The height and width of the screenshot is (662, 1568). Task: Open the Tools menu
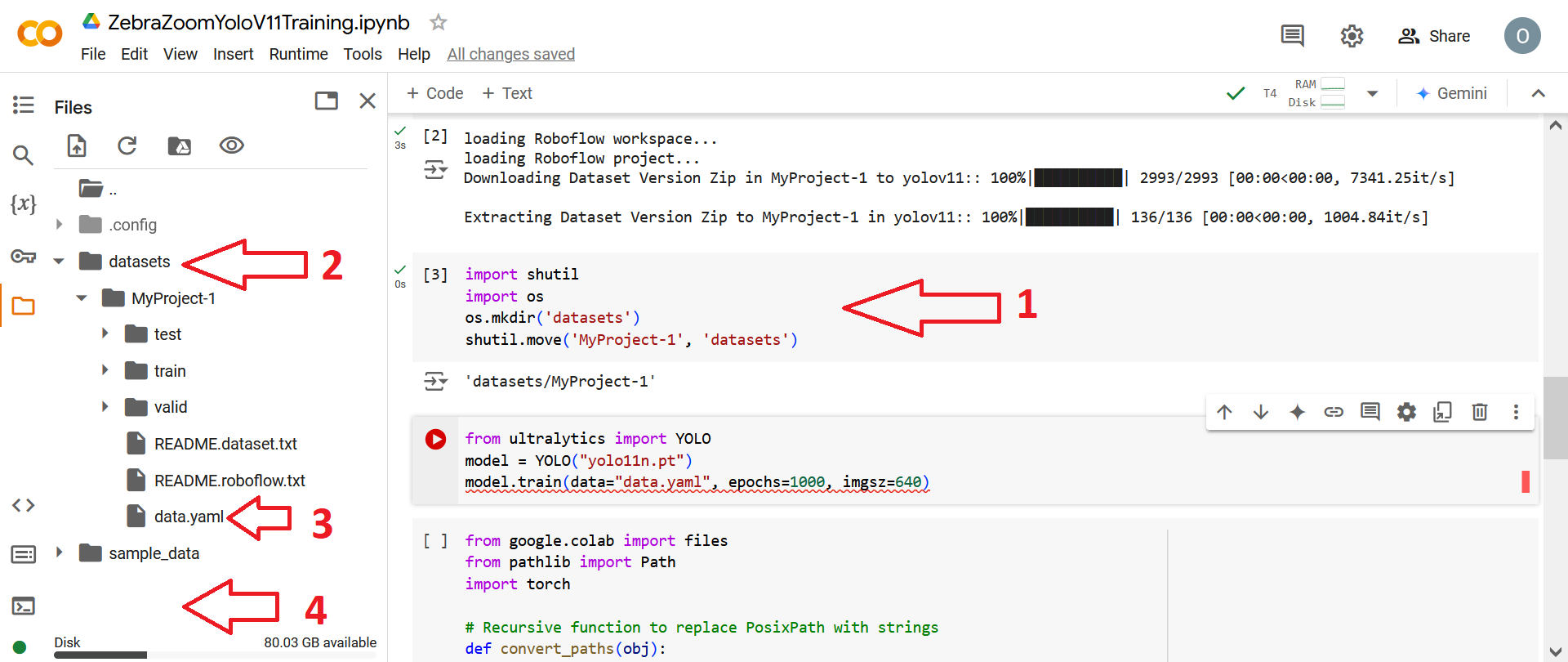click(363, 54)
